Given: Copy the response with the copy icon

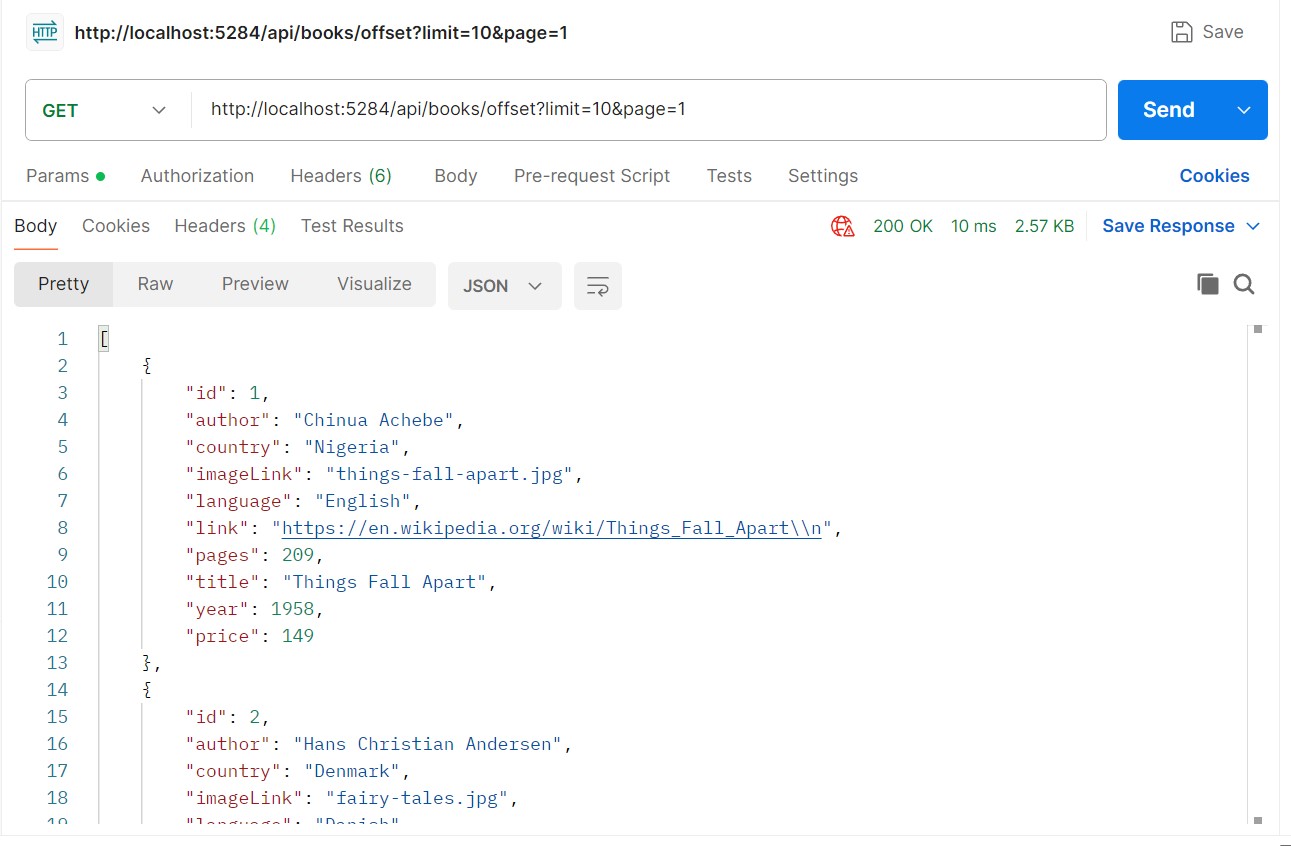Looking at the screenshot, I should (x=1208, y=284).
